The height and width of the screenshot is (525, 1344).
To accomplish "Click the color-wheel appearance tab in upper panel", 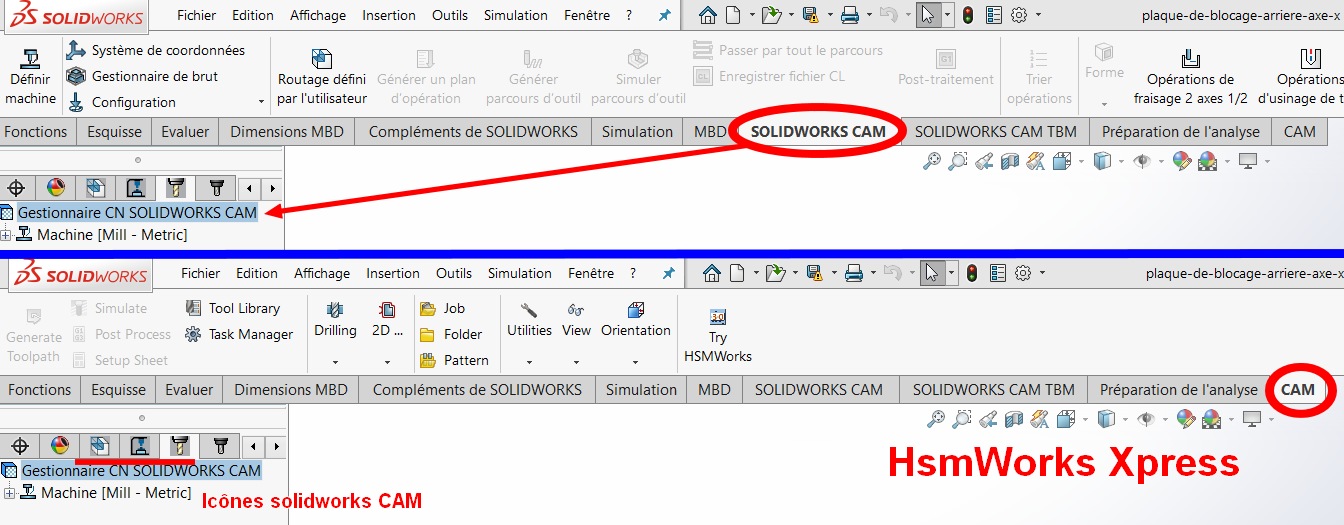I will pyautogui.click(x=56, y=188).
